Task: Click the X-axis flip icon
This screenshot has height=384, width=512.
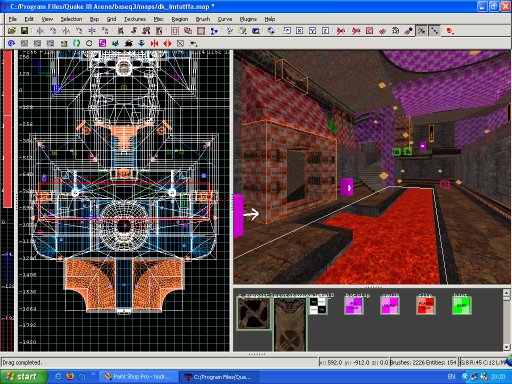Action: click(40, 31)
